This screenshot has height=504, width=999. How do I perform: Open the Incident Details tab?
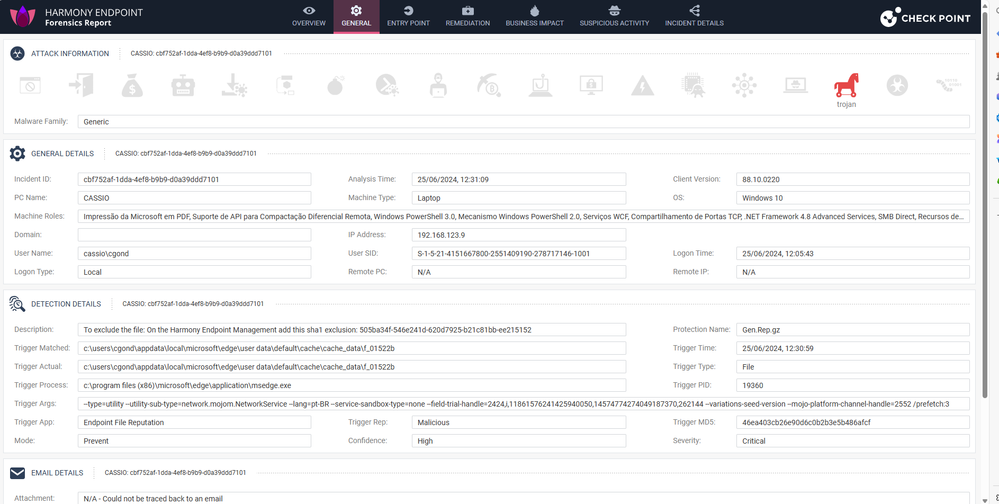(694, 16)
